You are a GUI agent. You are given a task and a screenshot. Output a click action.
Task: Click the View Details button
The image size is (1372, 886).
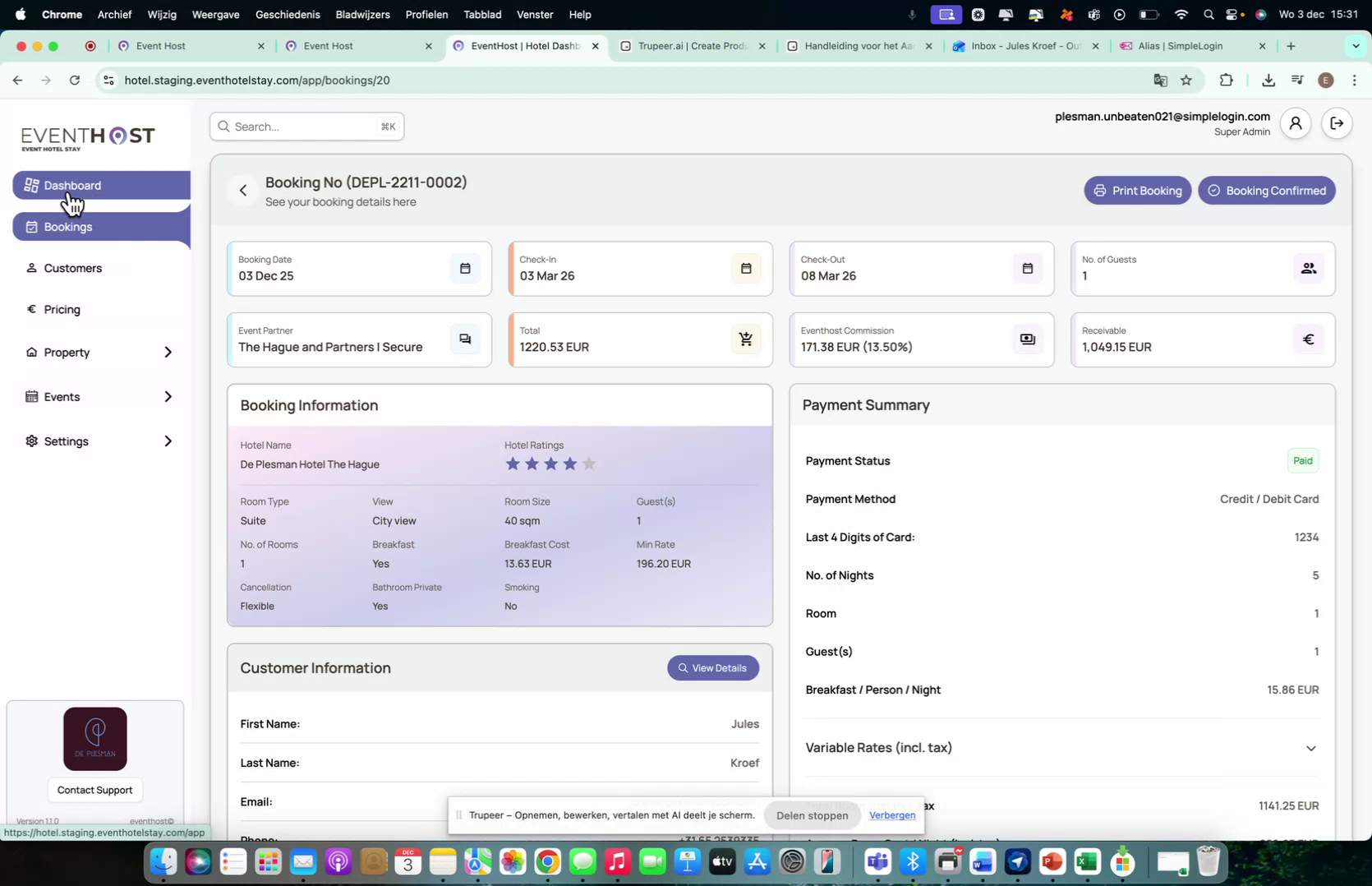(x=711, y=667)
